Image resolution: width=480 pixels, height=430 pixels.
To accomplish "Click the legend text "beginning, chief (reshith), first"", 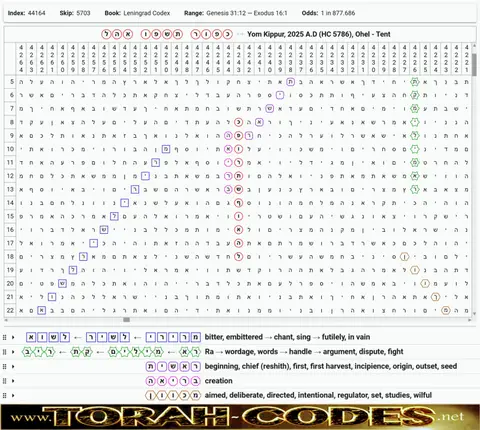I will click(x=256, y=366).
